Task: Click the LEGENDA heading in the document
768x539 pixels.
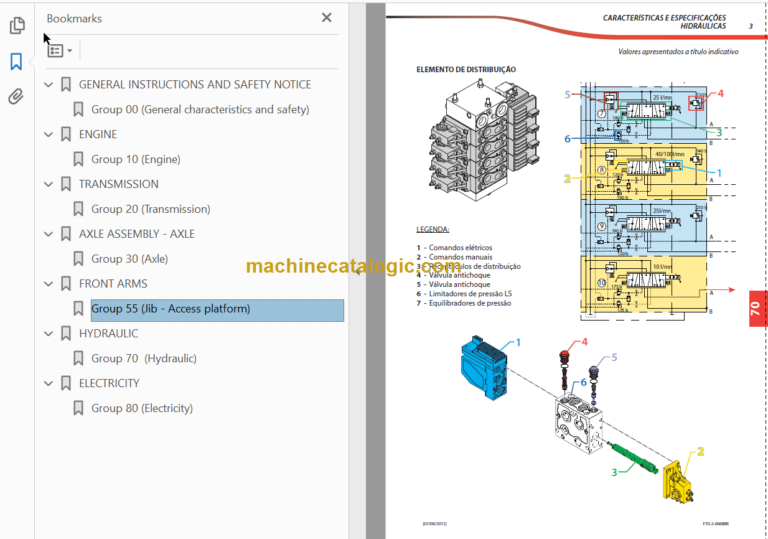Action: click(432, 229)
